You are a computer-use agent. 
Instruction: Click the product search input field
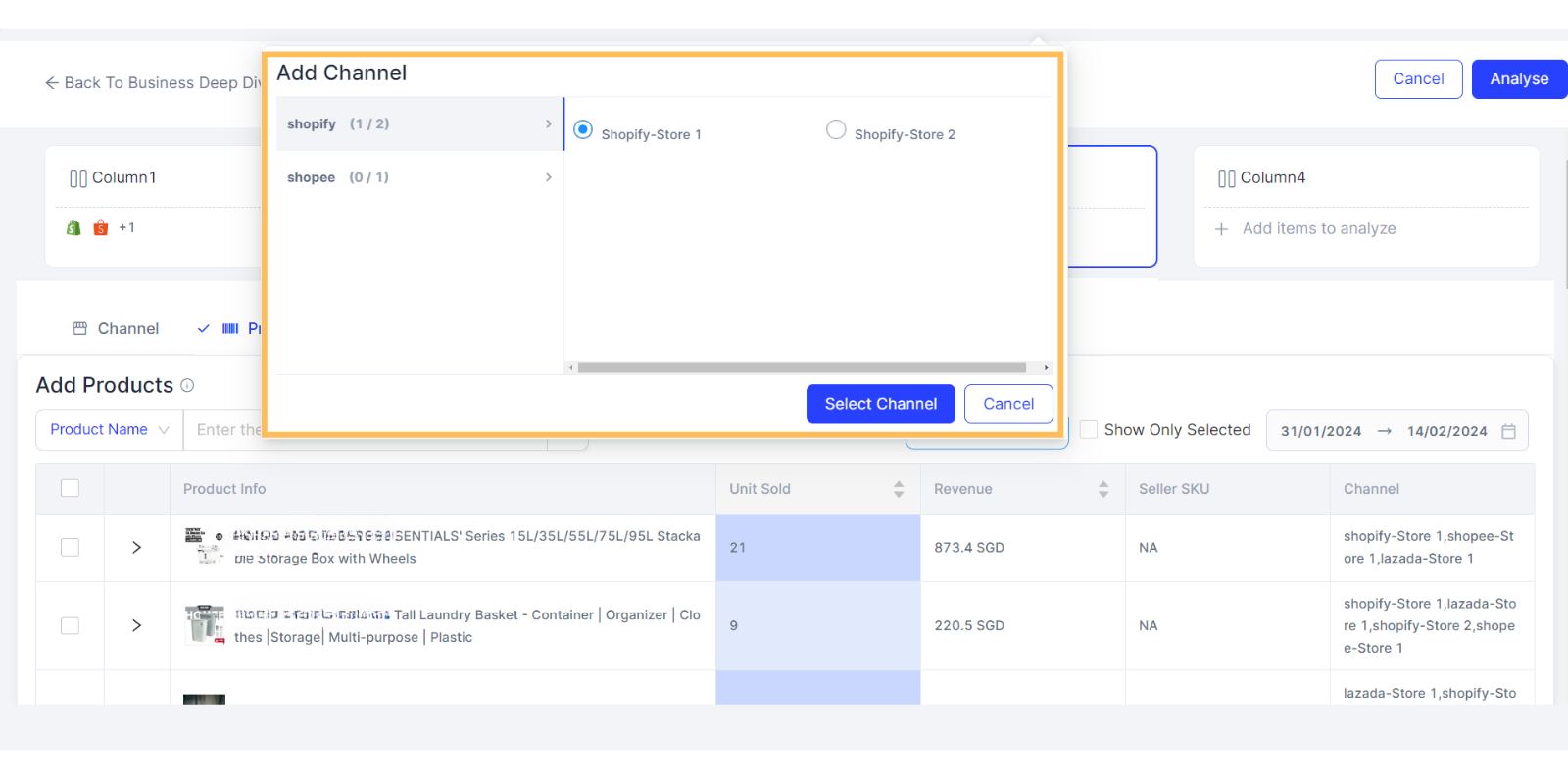tap(365, 429)
